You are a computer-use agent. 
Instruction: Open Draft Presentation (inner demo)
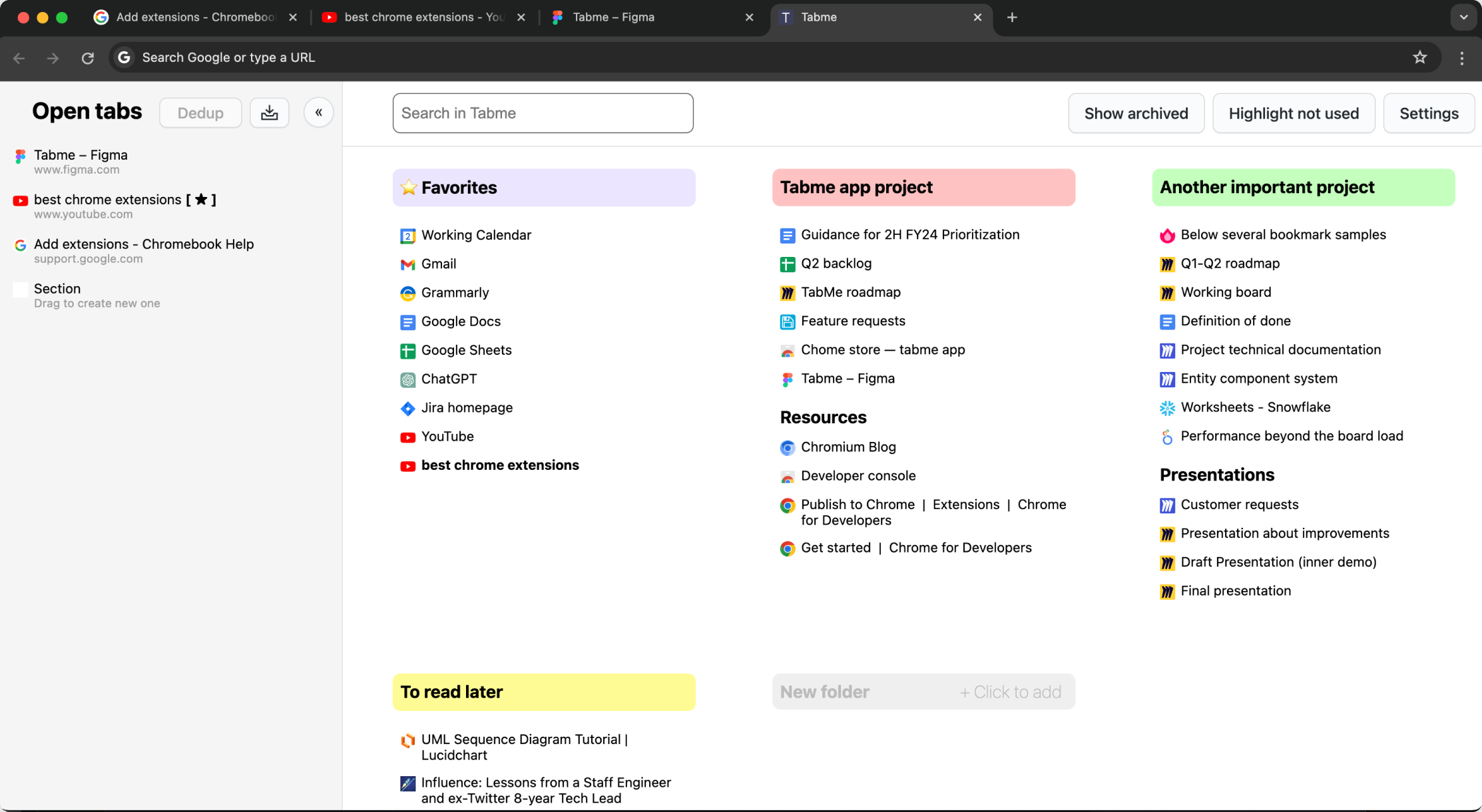(x=1278, y=562)
